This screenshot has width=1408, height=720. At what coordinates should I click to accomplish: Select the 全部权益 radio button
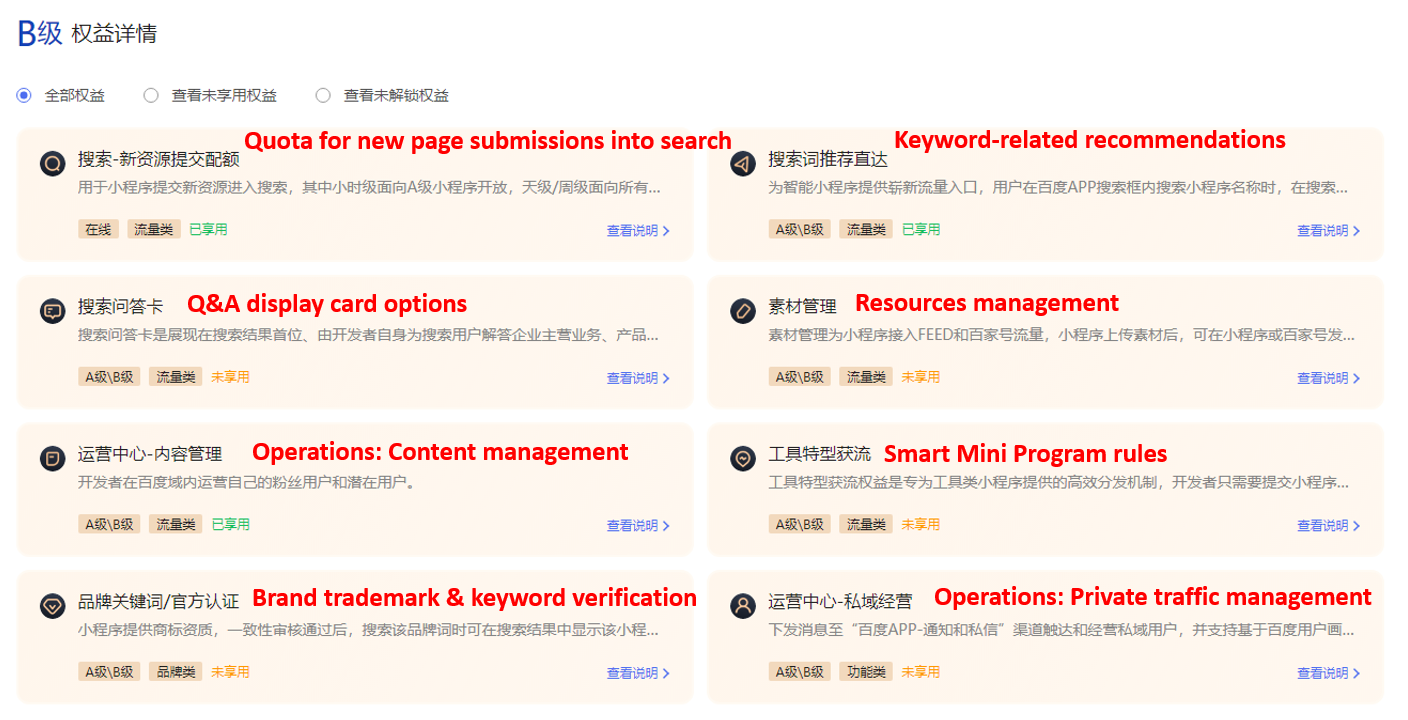point(24,96)
